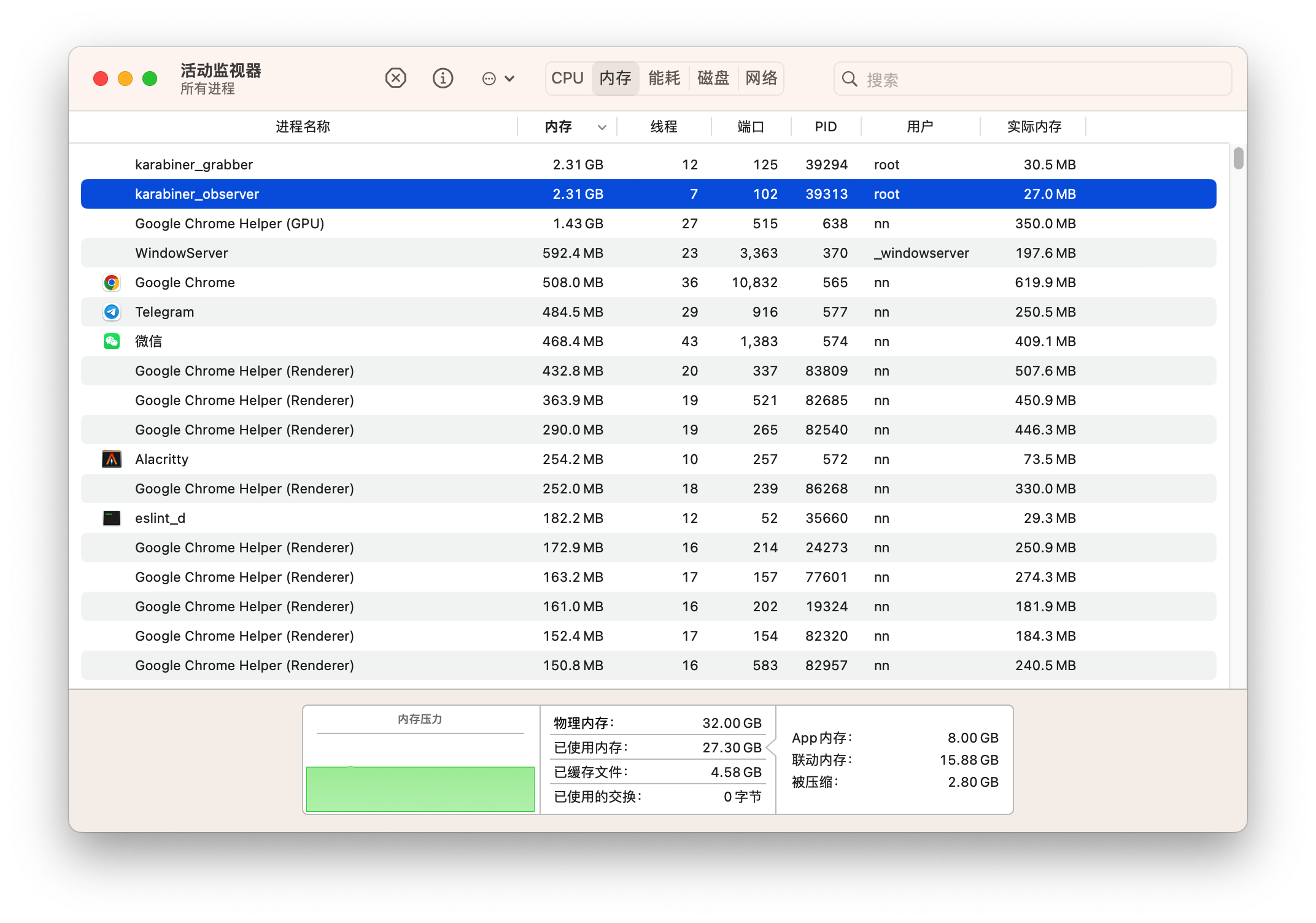
Task: Open the 网络 tab
Action: pyautogui.click(x=761, y=78)
